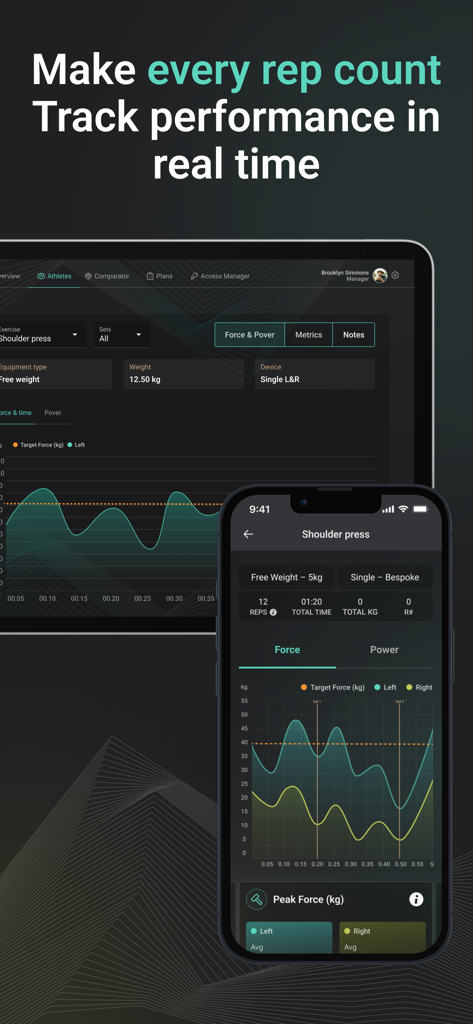Toggle the phone Left legend dot
Screen dimensions: 473x1024
click(x=378, y=687)
